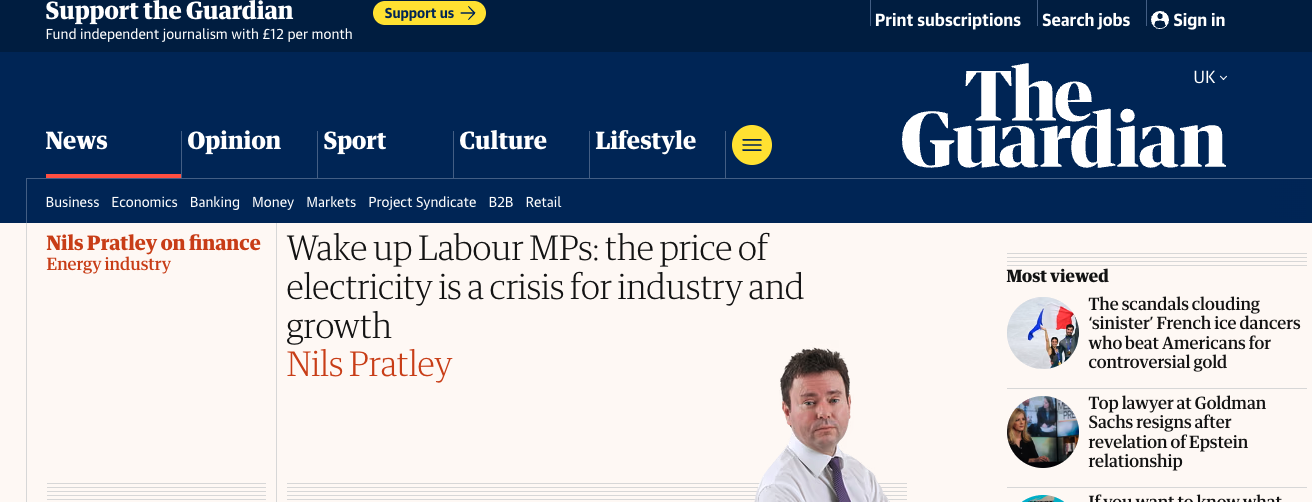The height and width of the screenshot is (502, 1312).
Task: Select Project Syndicate in subnav
Action: (x=422, y=202)
